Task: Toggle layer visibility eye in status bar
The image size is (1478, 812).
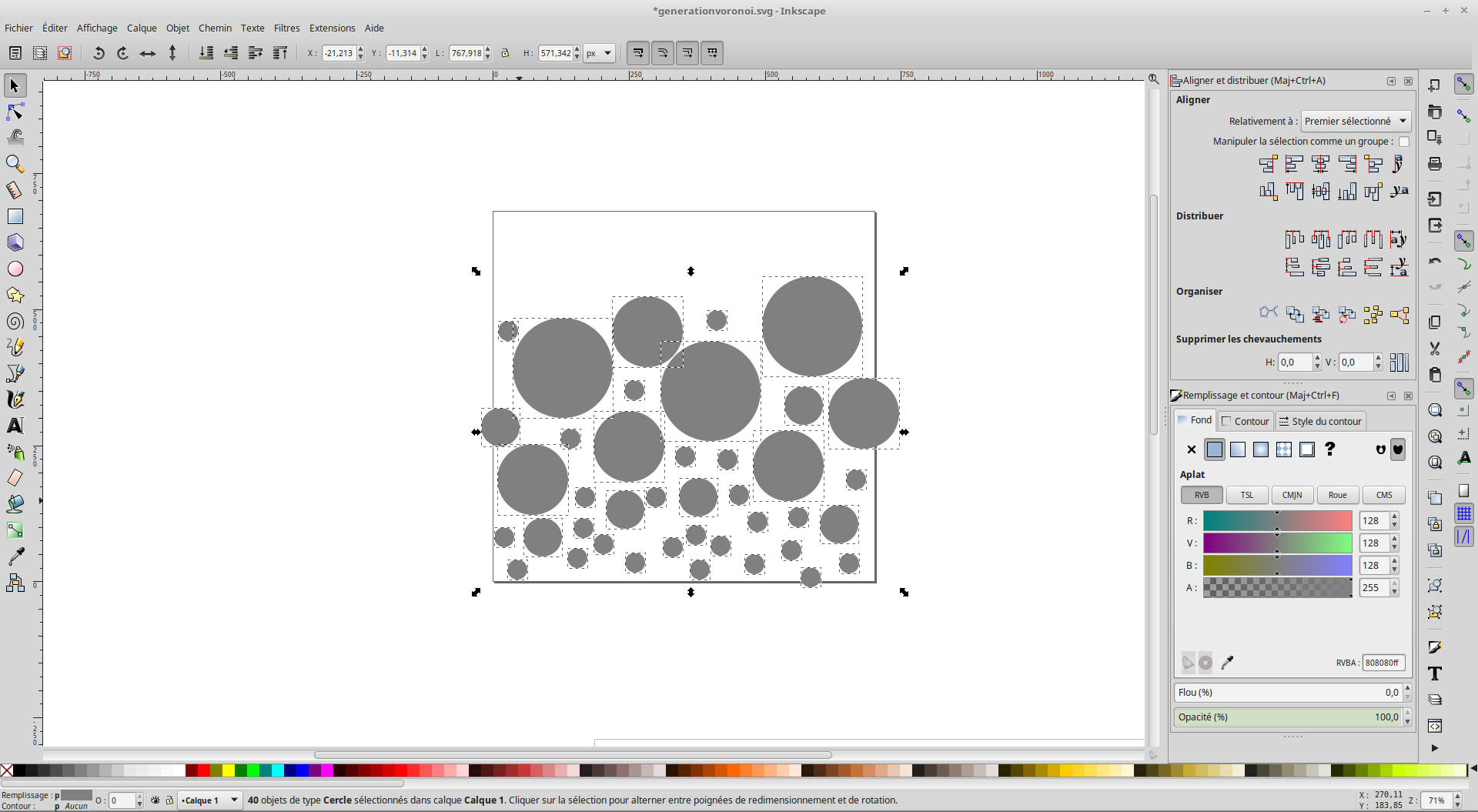Action: click(x=155, y=800)
